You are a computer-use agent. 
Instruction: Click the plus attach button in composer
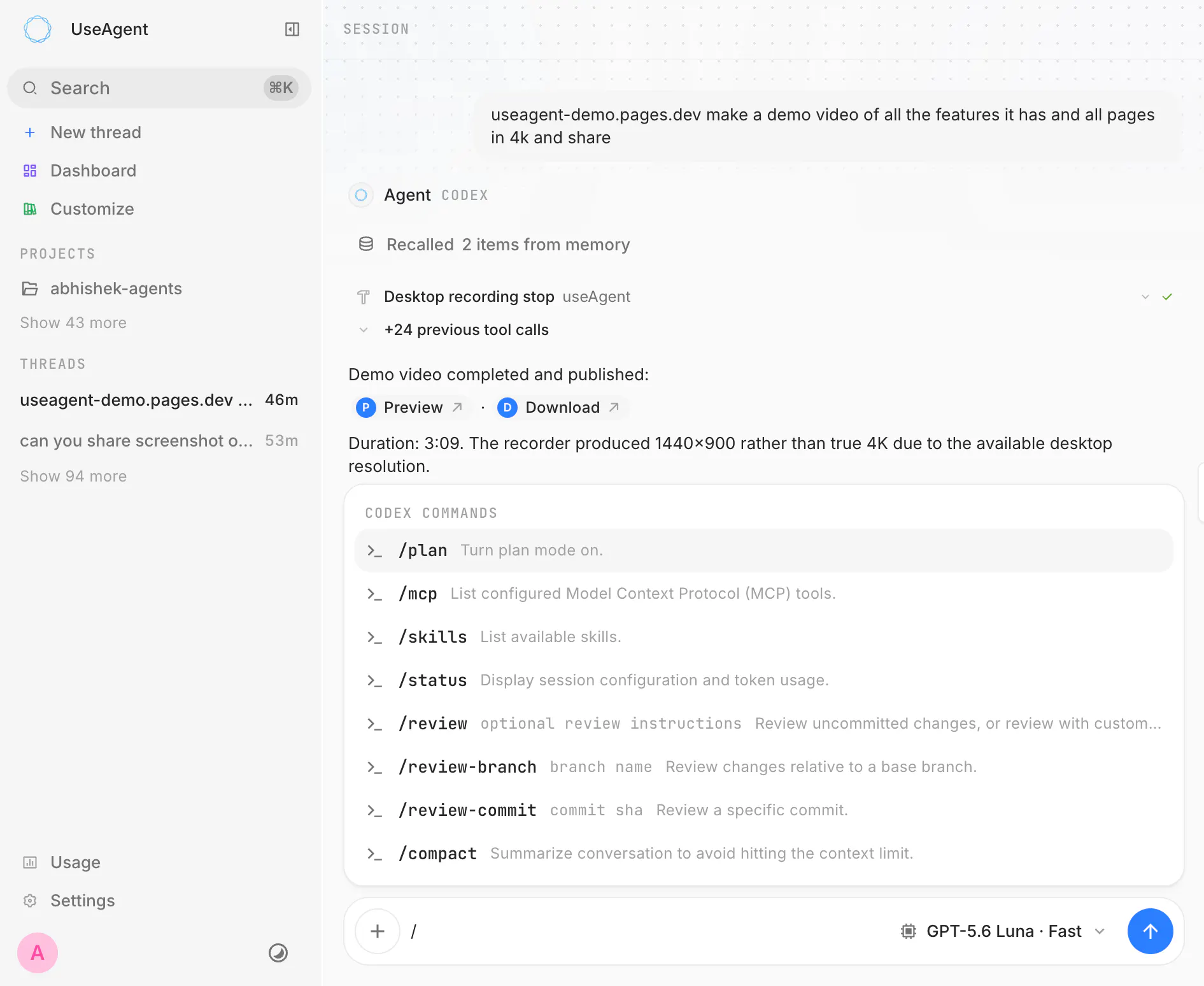378,931
